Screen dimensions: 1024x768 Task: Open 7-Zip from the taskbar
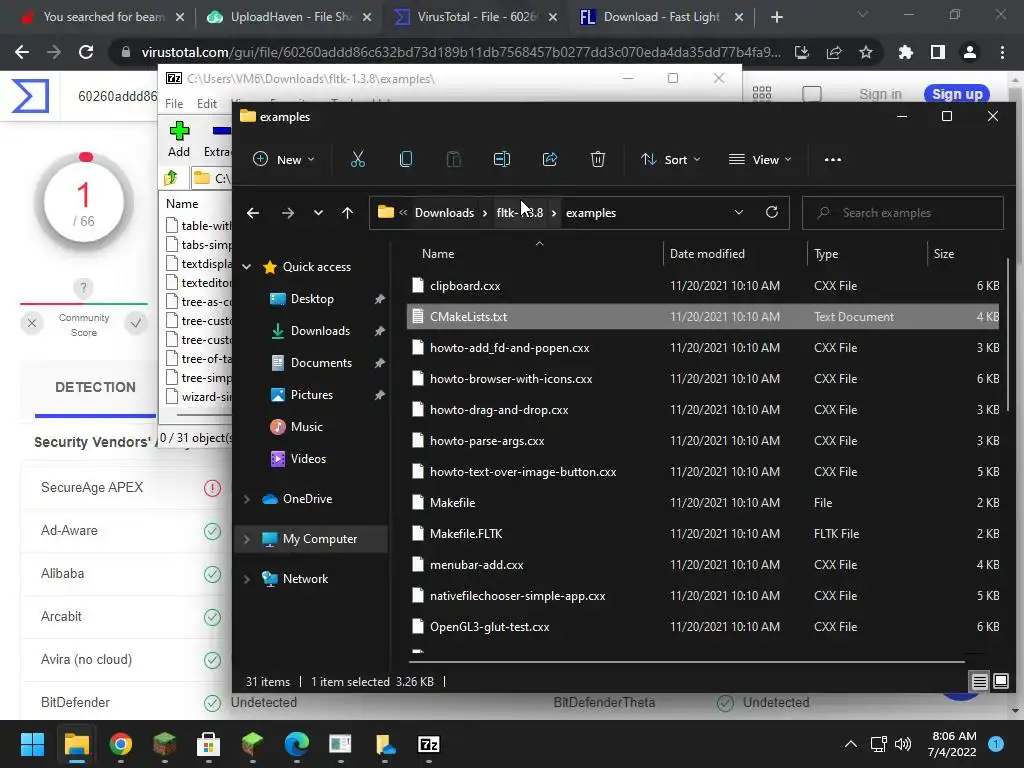point(428,744)
